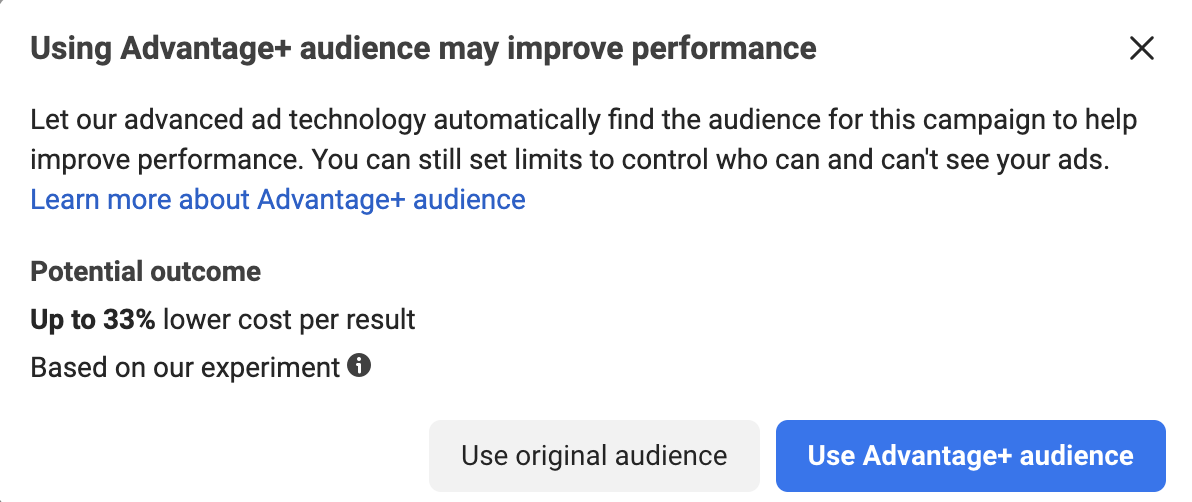This screenshot has height=502, width=1192.
Task: Click the 'Up to 33%' bold text
Action: tap(93, 319)
